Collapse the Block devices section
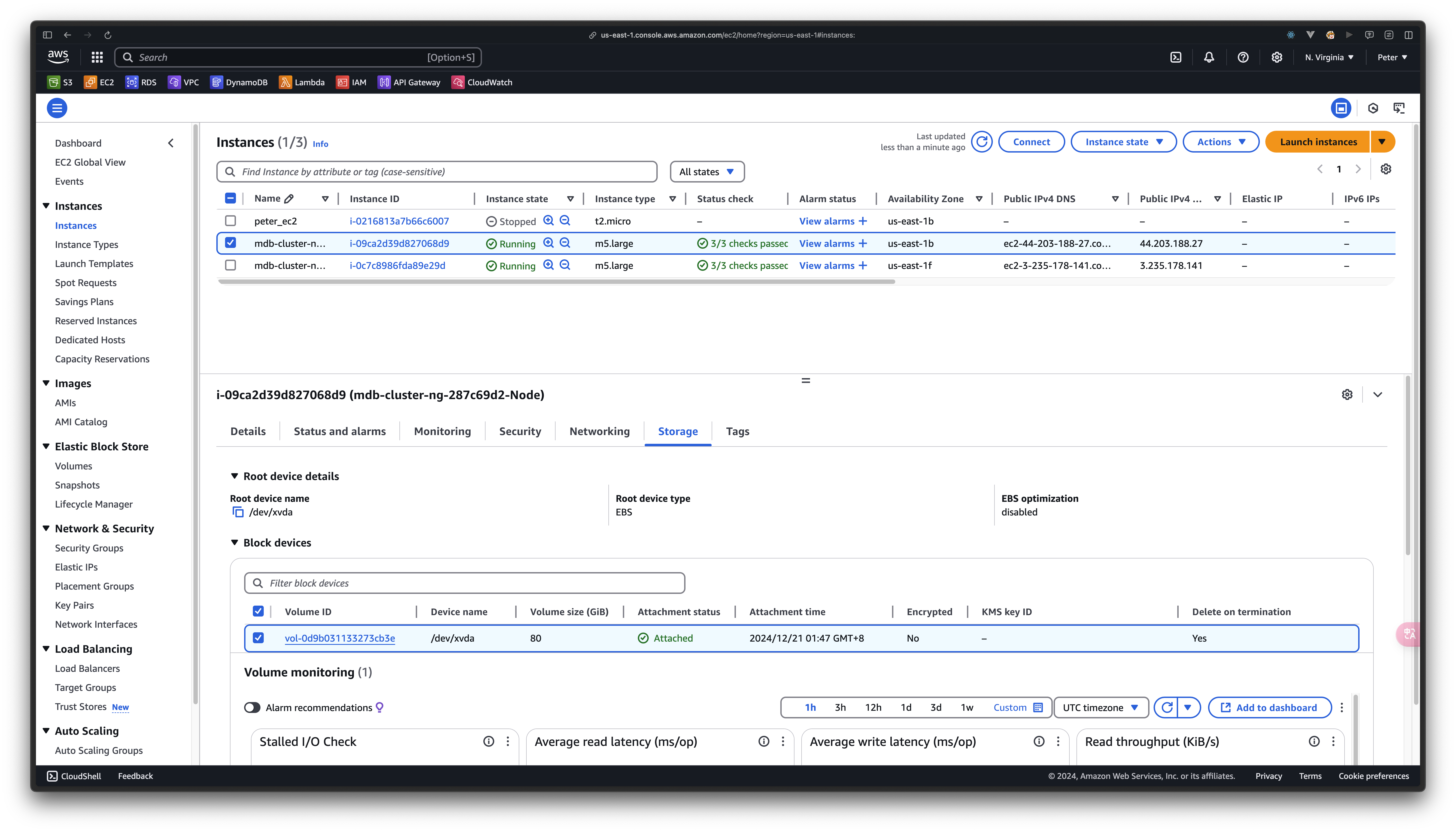 pyautogui.click(x=234, y=542)
